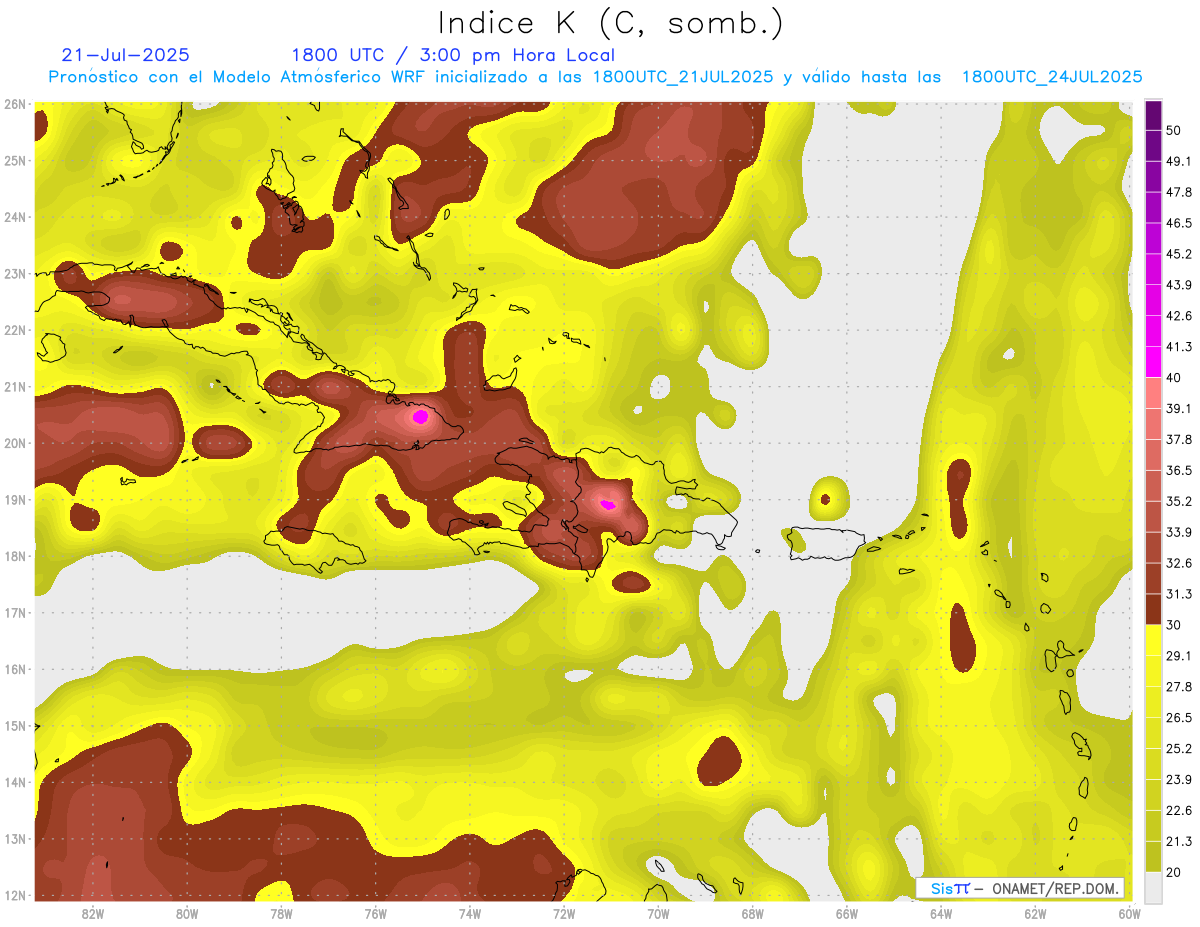Image resolution: width=1200 pixels, height=927 pixels.
Task: Click the '40' colorbar value
Action: [x=1174, y=378]
